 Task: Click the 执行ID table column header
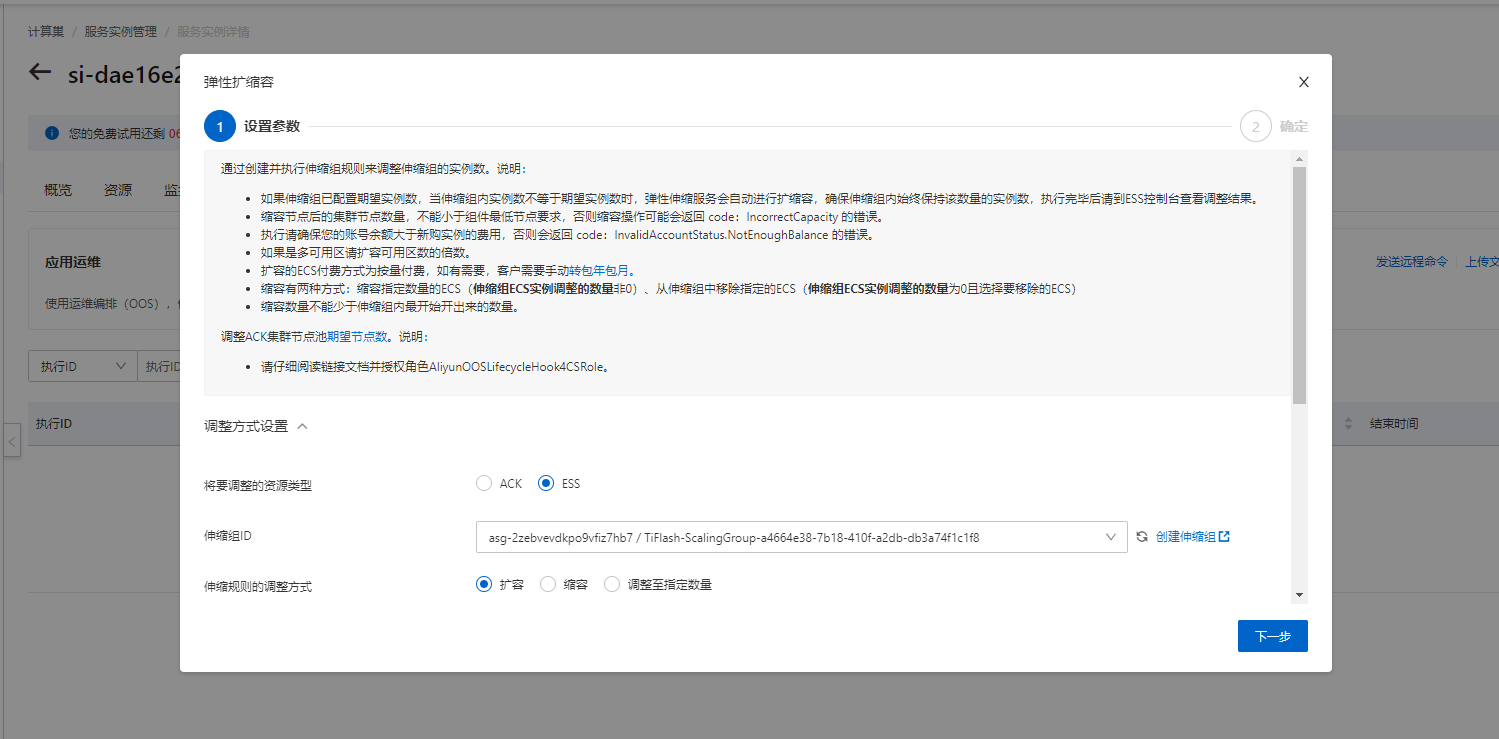pyautogui.click(x=54, y=424)
